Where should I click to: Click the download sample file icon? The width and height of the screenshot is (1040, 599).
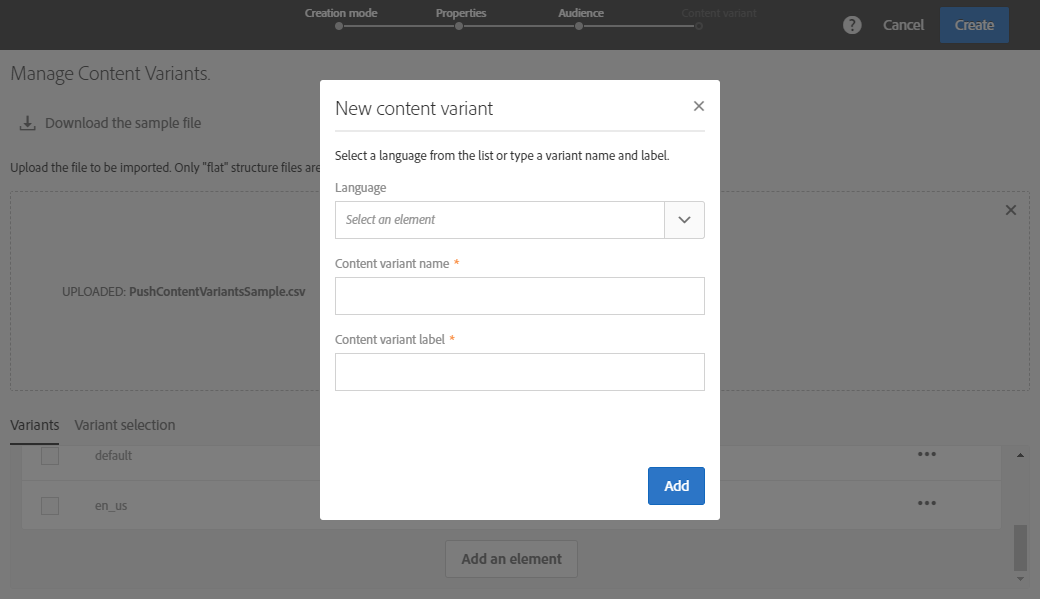click(27, 123)
